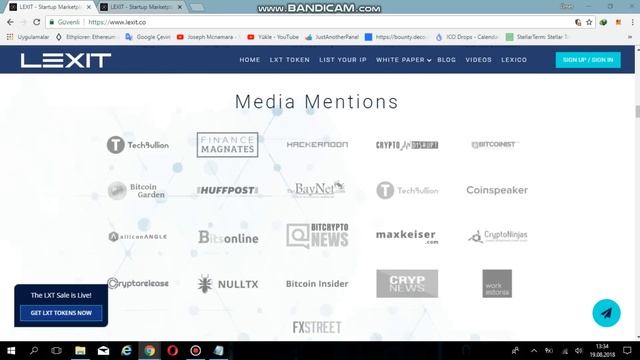Open Windows taskbar search

tap(34, 351)
